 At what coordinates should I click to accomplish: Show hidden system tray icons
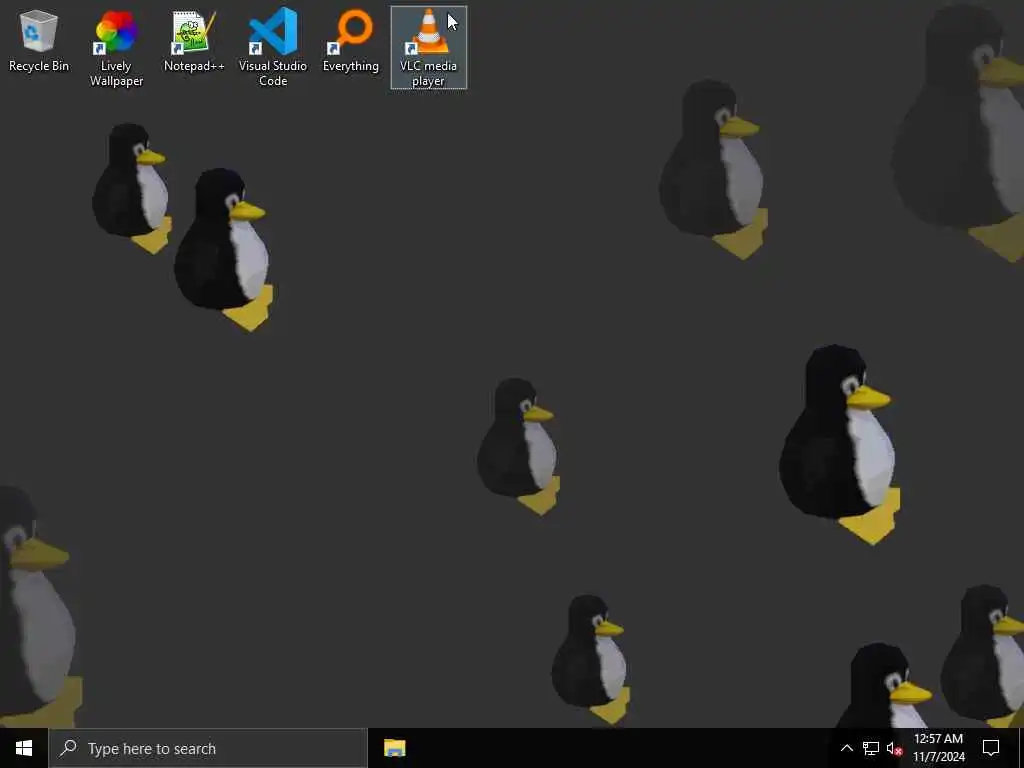846,748
